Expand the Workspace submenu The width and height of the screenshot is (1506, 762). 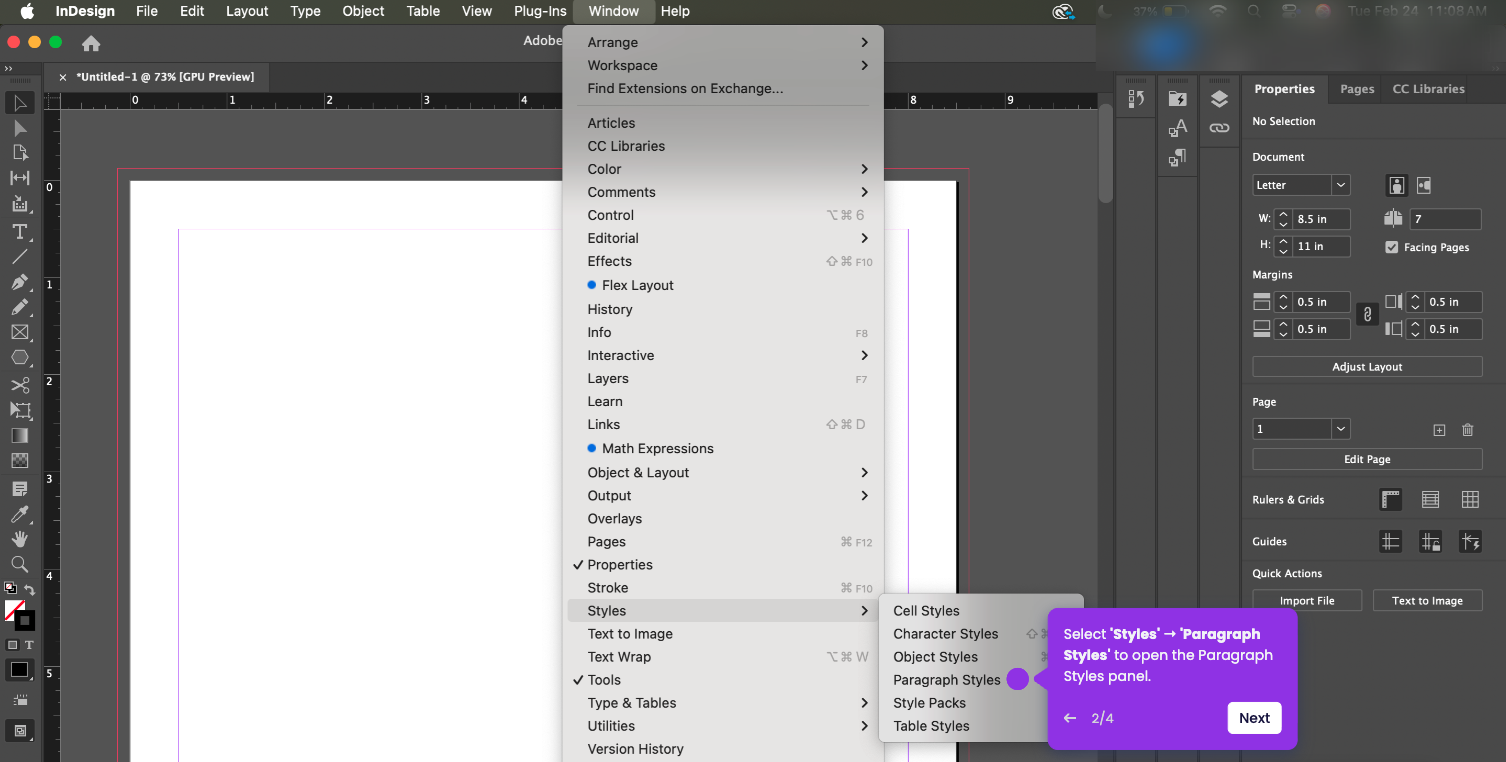[x=723, y=65]
